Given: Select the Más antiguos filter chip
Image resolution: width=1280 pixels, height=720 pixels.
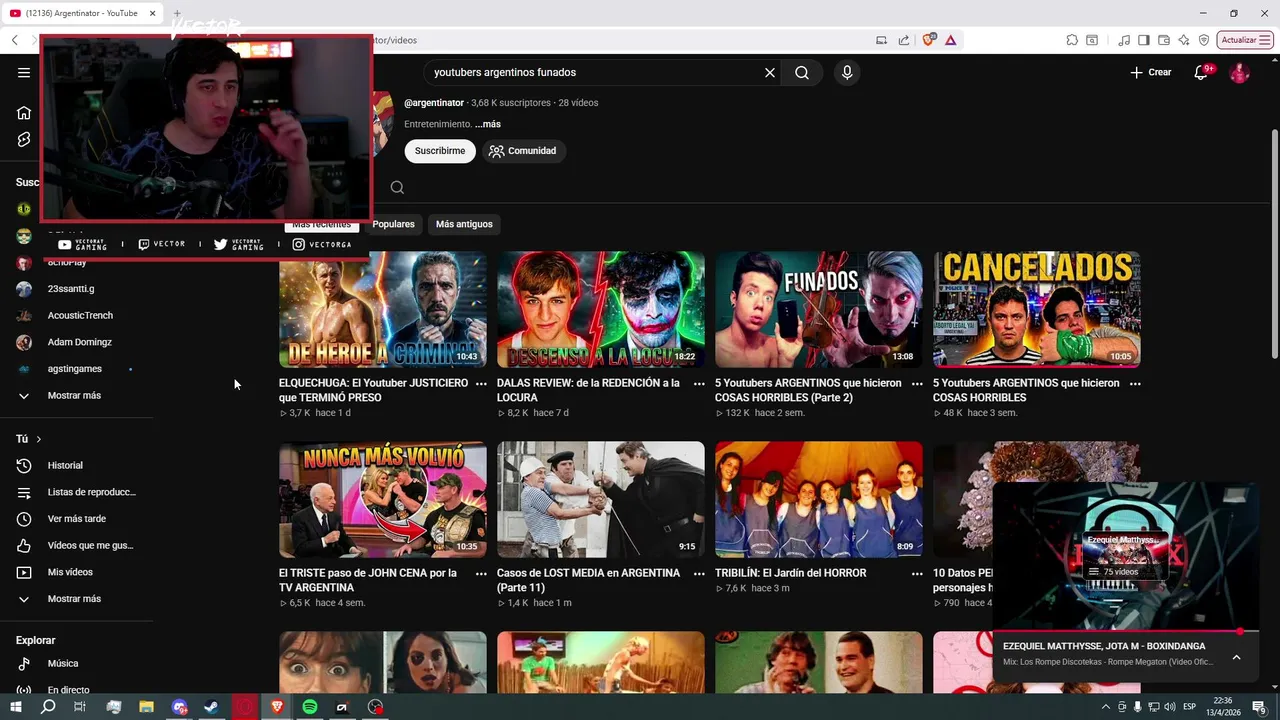Looking at the screenshot, I should coord(464,224).
